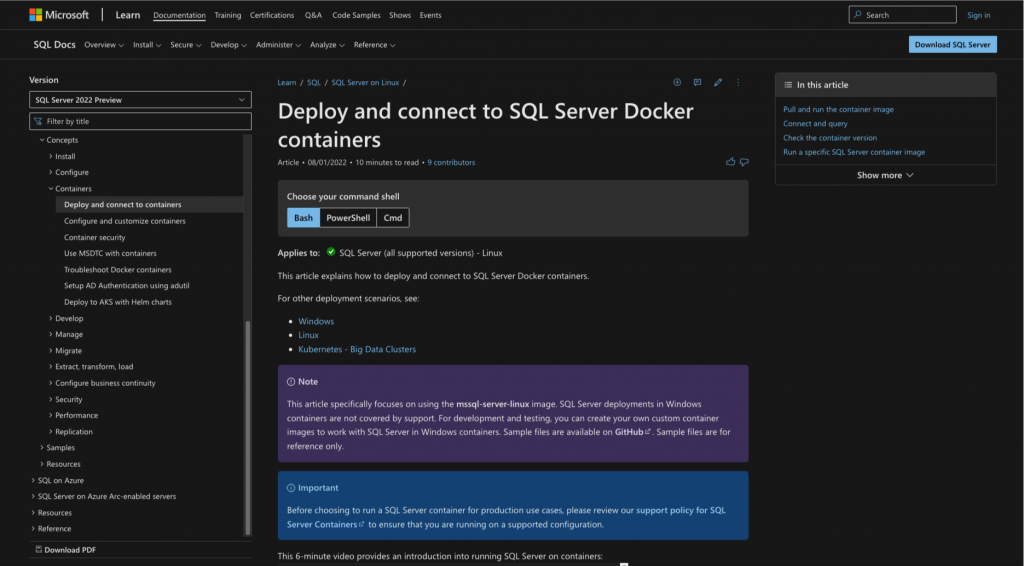Open the Certifications tab
Image resolution: width=1024 pixels, height=566 pixels.
point(272,15)
